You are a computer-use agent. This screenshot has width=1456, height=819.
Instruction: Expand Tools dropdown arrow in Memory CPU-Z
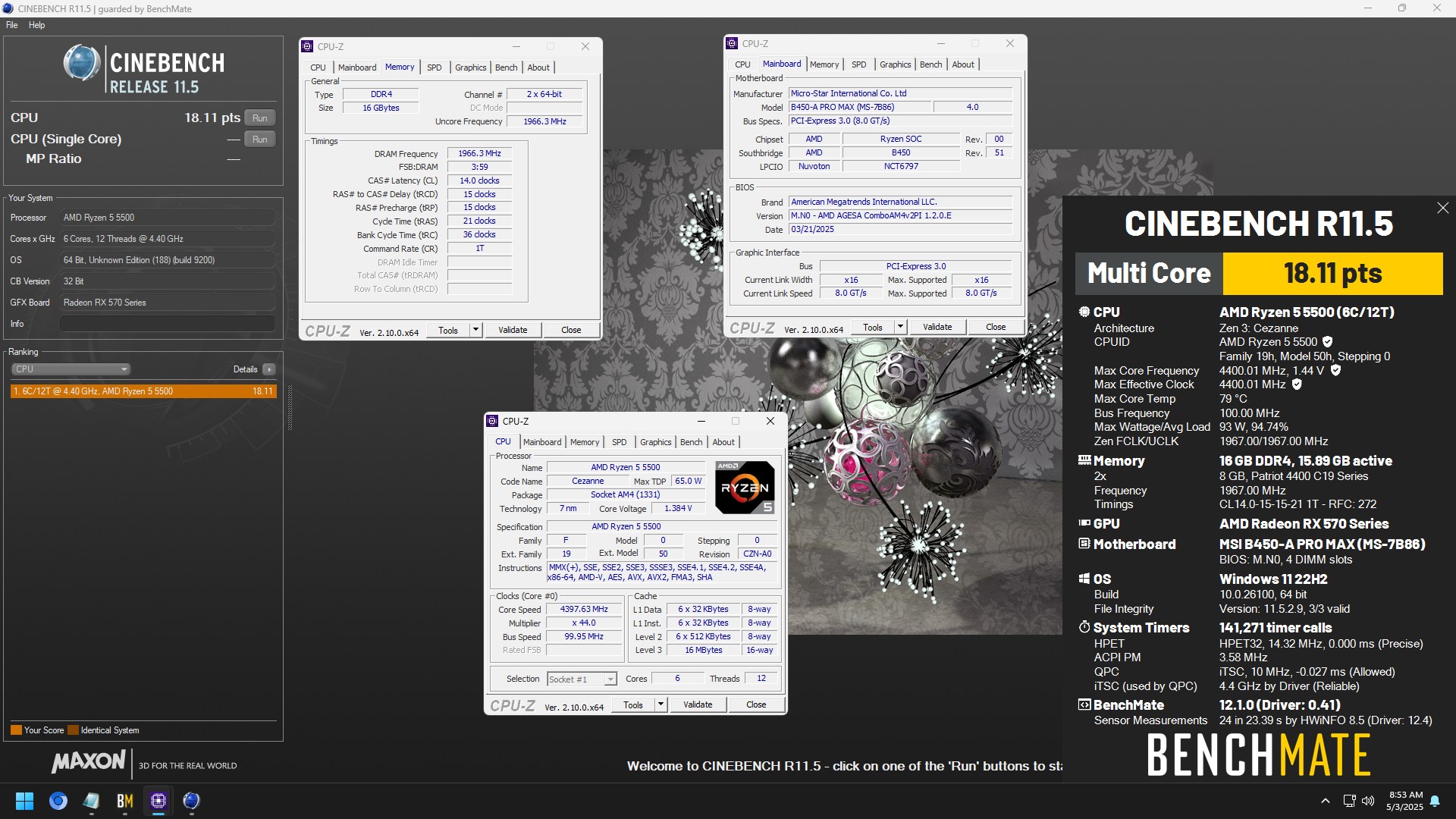coord(475,330)
